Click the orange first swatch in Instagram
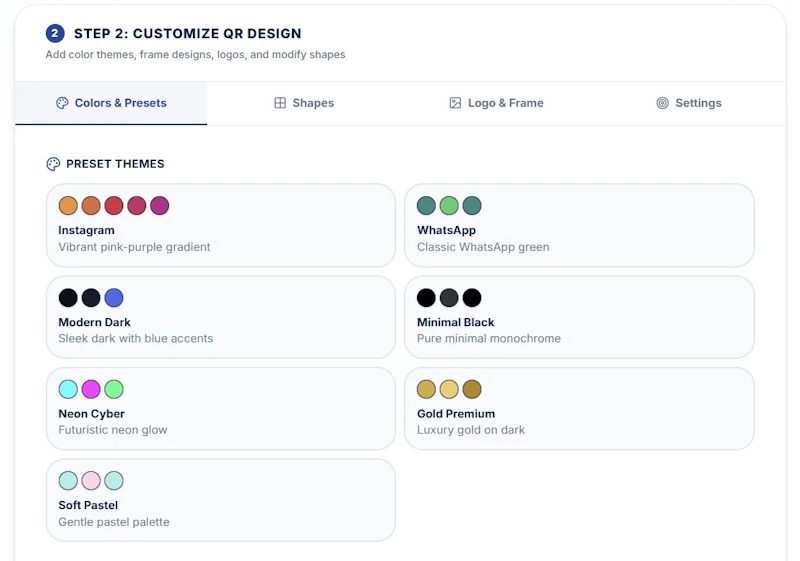The width and height of the screenshot is (800, 561). tap(68, 206)
